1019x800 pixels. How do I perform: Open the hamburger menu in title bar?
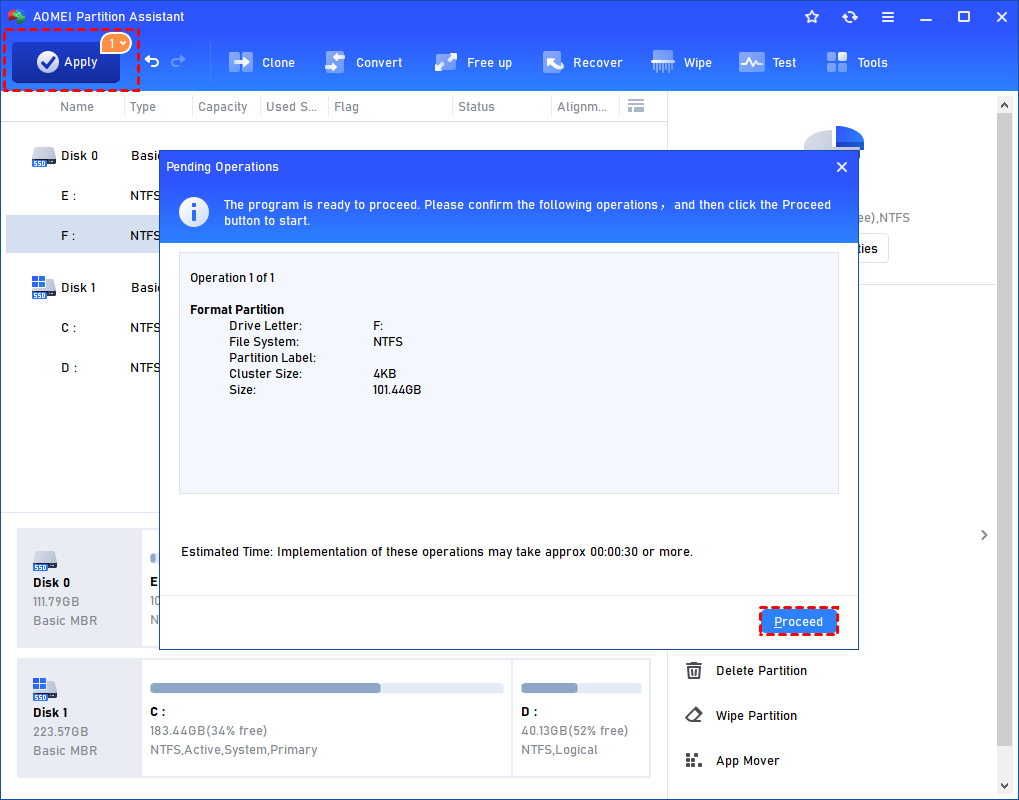coord(888,17)
